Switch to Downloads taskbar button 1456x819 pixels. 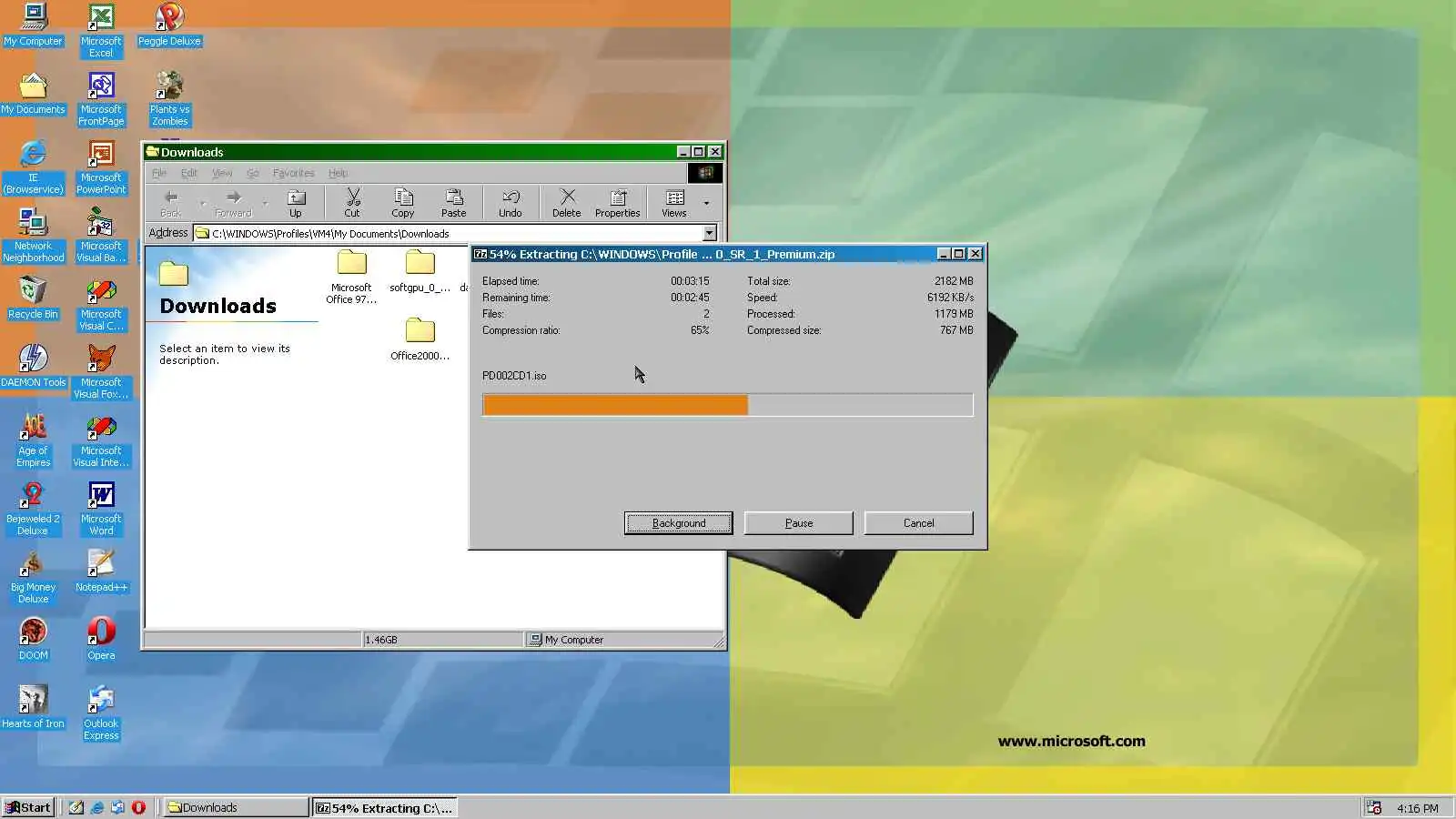[236, 807]
